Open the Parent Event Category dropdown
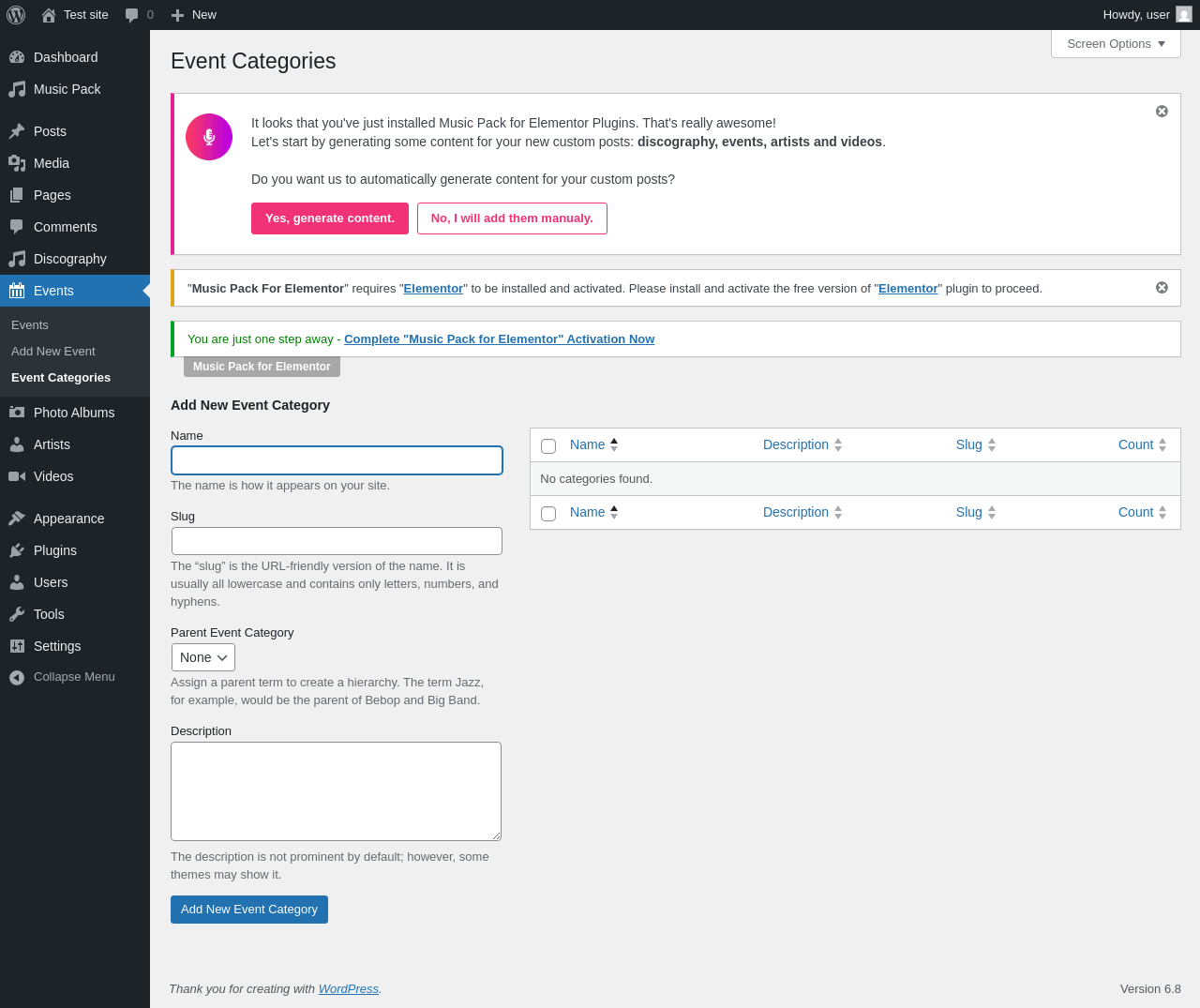This screenshot has height=1008, width=1200. [x=203, y=657]
